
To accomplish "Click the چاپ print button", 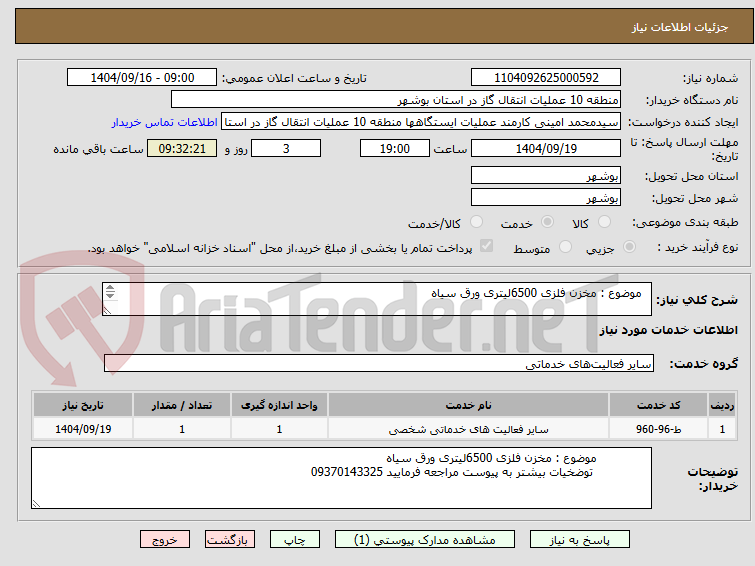I will pyautogui.click(x=294, y=540).
